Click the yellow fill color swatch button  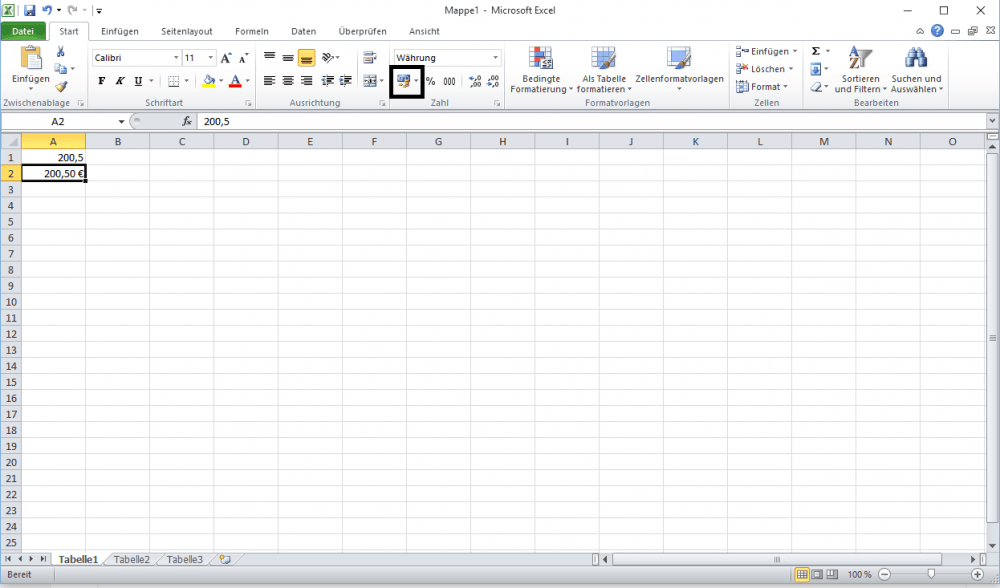point(209,81)
